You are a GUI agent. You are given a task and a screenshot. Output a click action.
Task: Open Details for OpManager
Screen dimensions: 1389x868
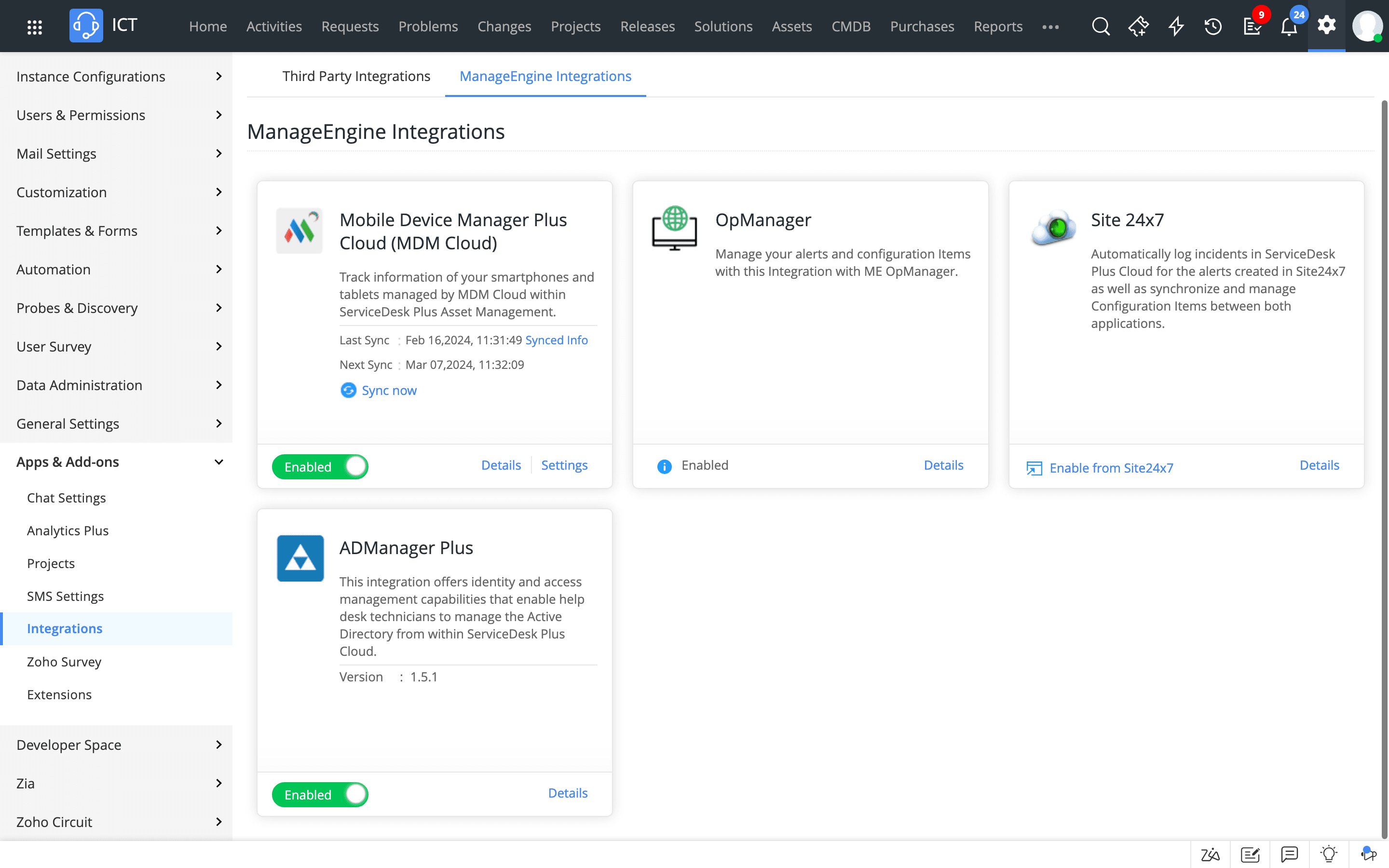(x=943, y=465)
